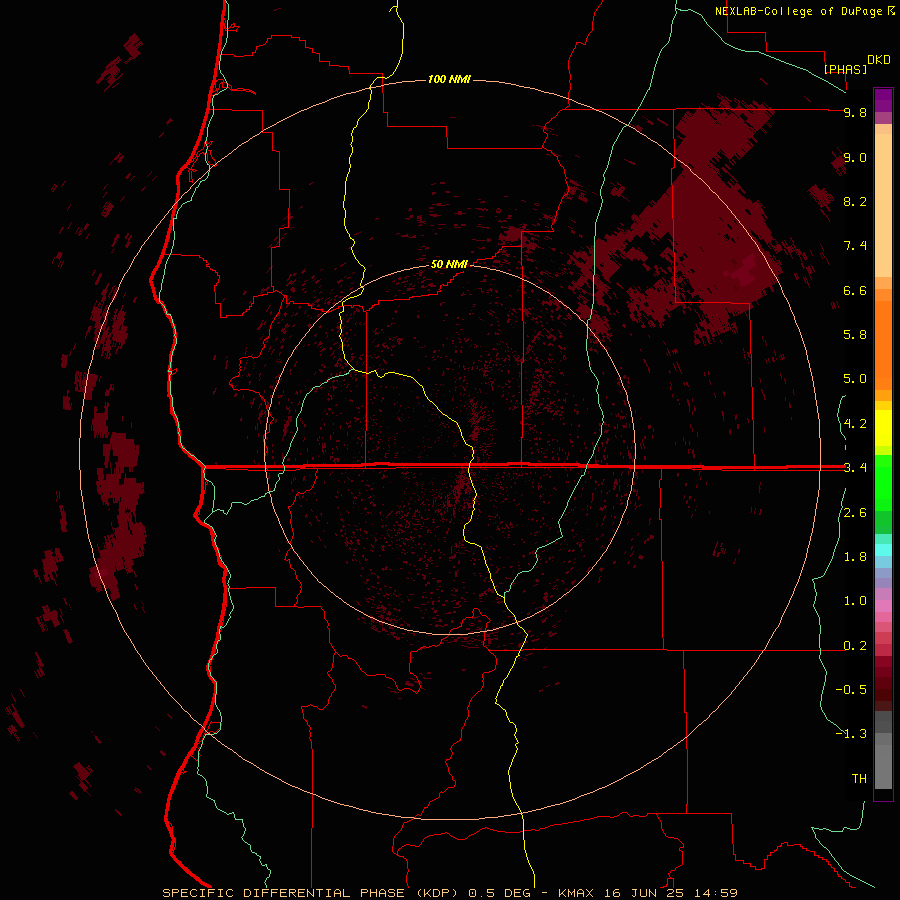Click the -0.5 scale value

(851, 690)
